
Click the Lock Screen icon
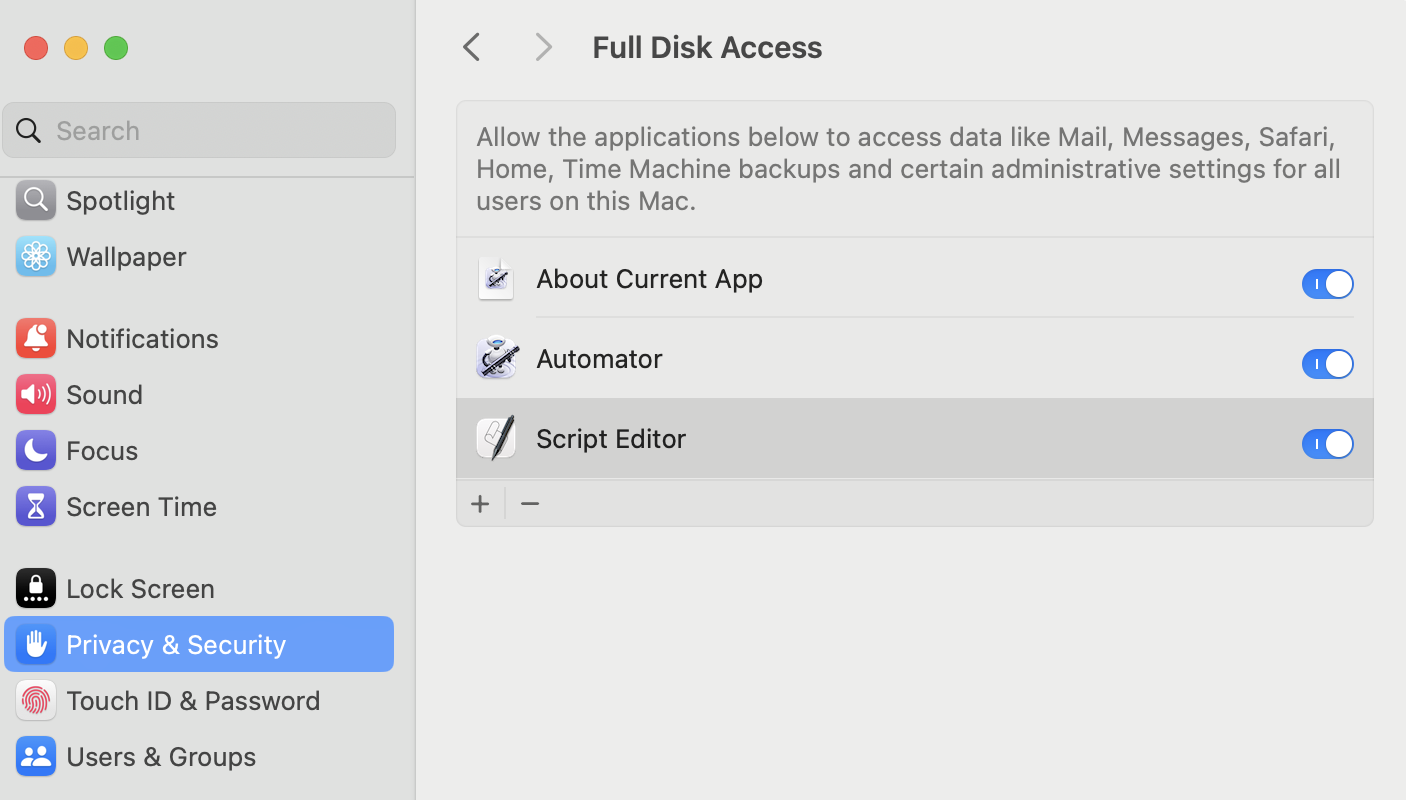[x=36, y=588]
